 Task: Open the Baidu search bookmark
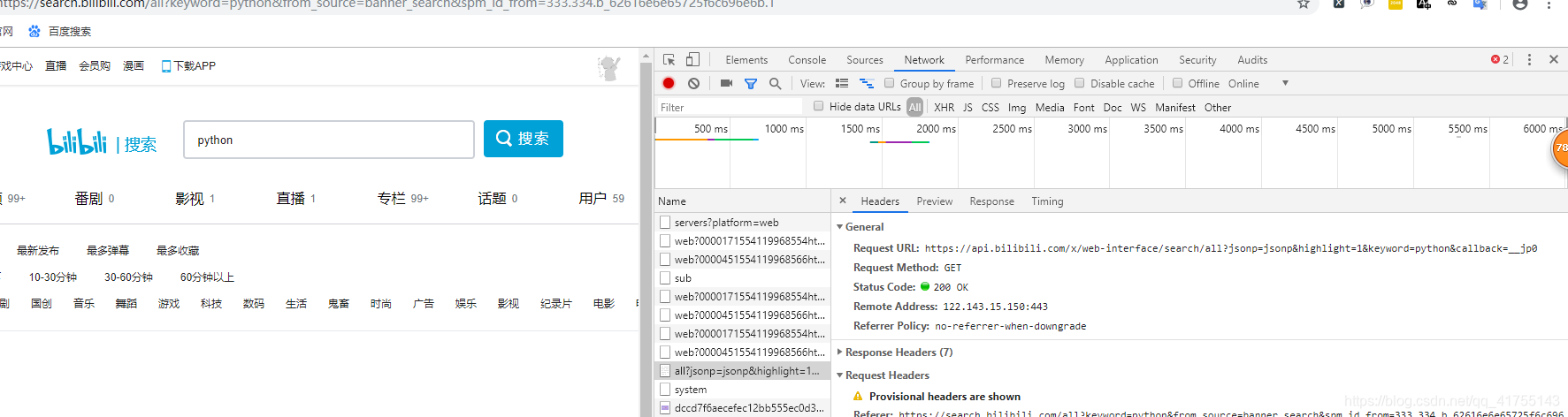tap(60, 31)
